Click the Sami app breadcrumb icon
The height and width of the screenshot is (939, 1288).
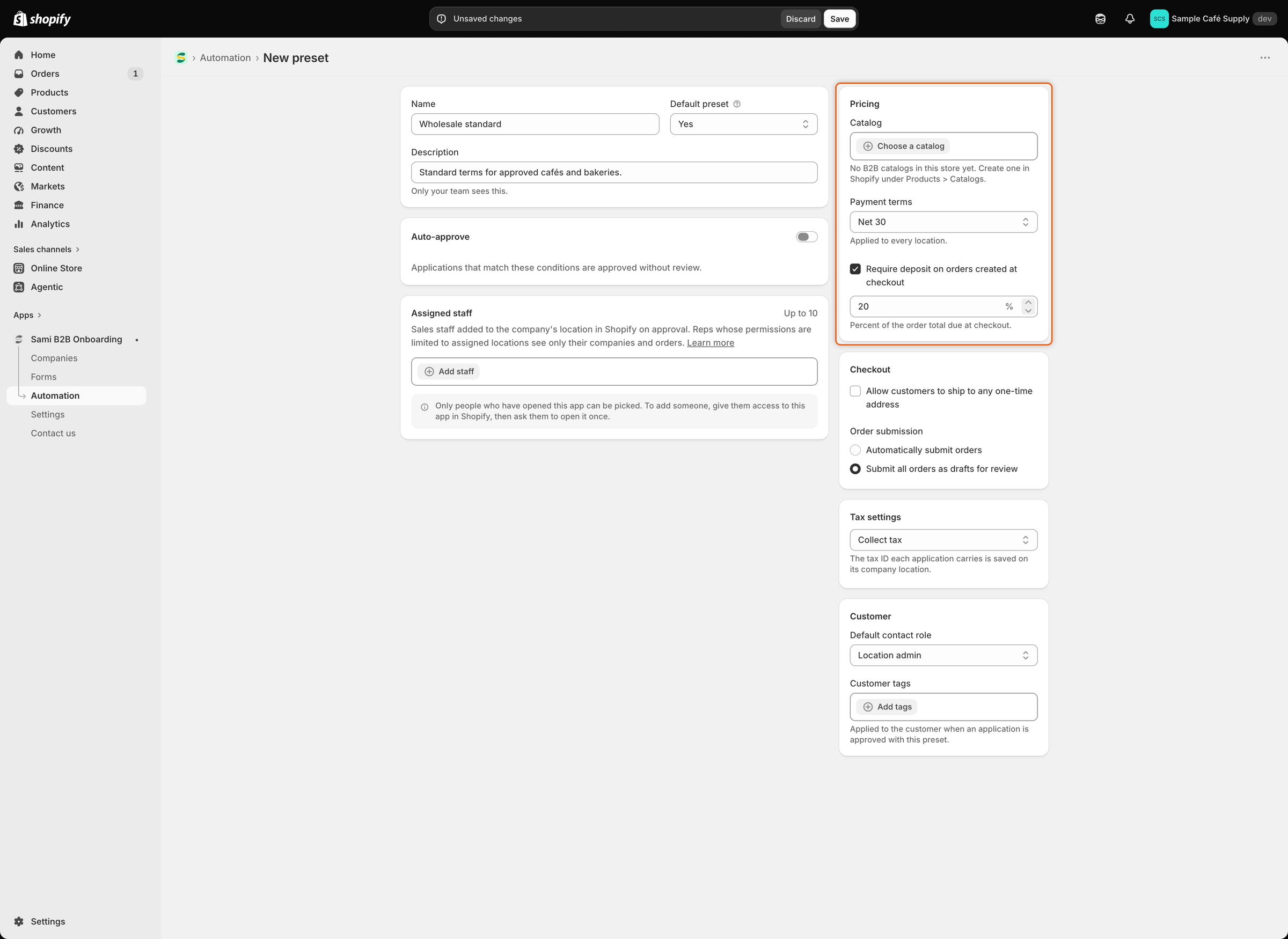[x=181, y=57]
